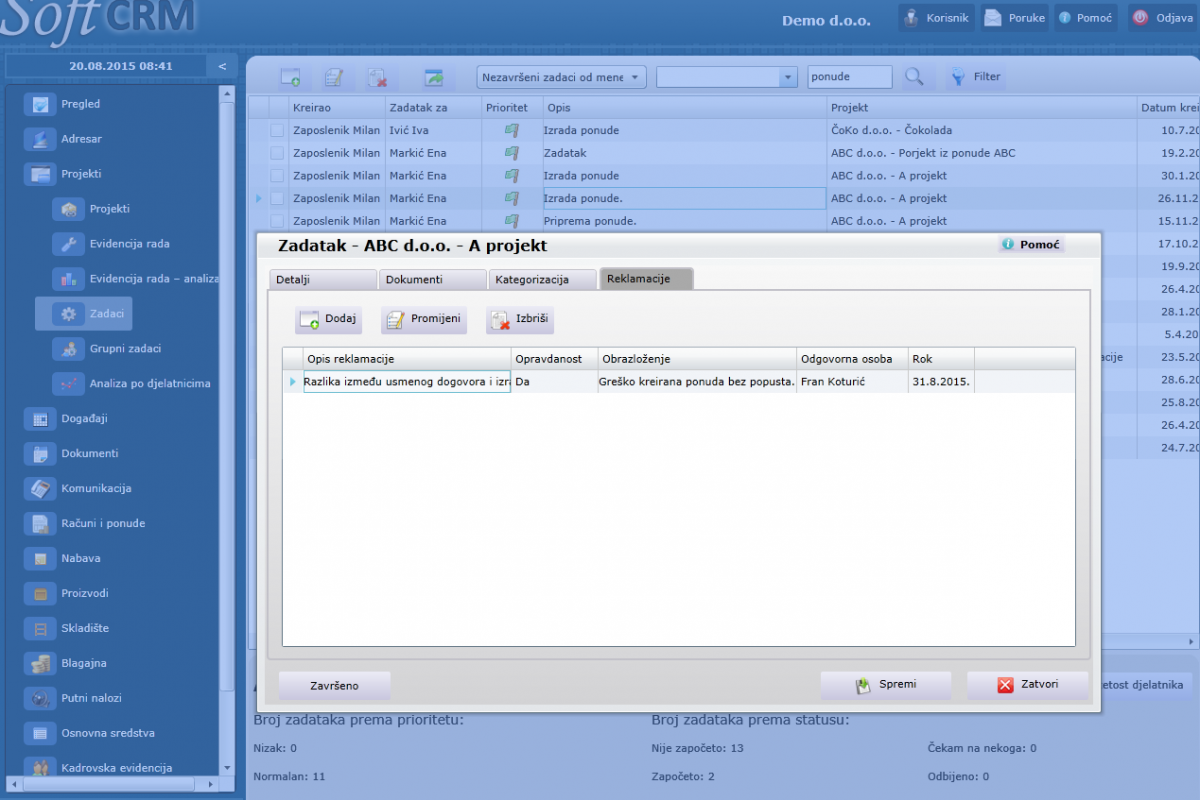
Task: Click Odjava to log out
Action: [1163, 18]
